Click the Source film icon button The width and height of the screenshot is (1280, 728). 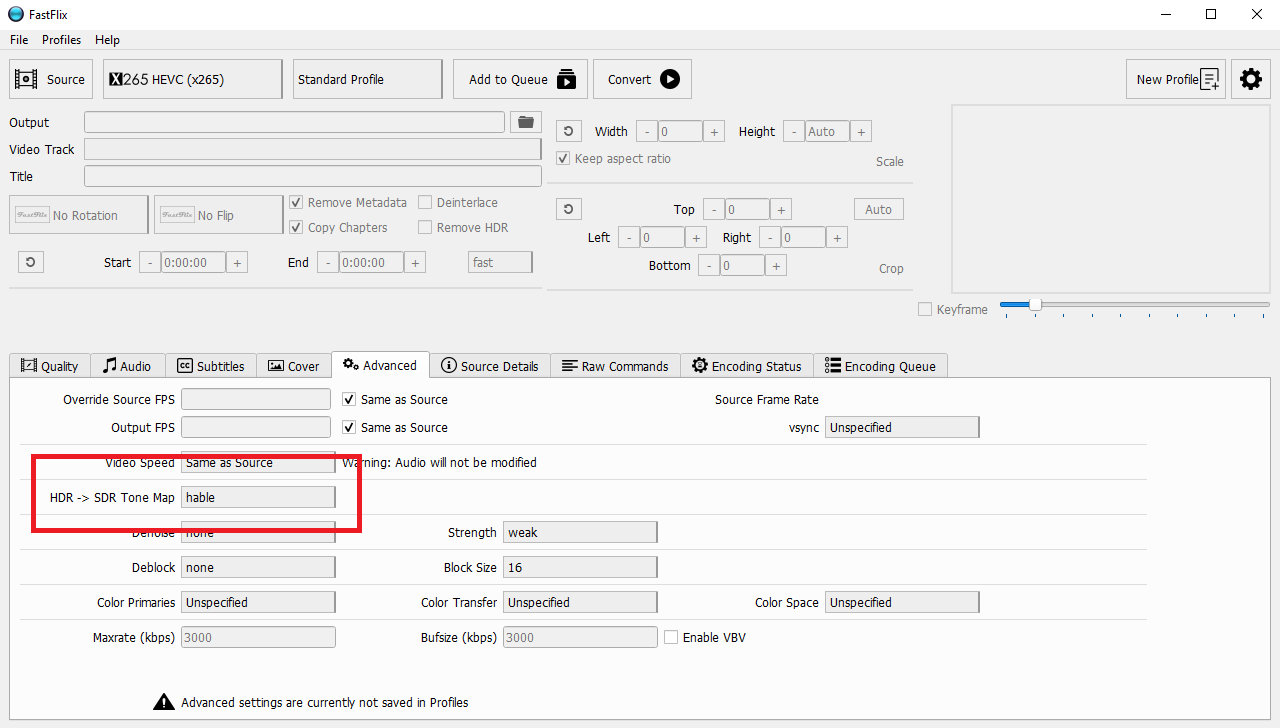pos(51,79)
